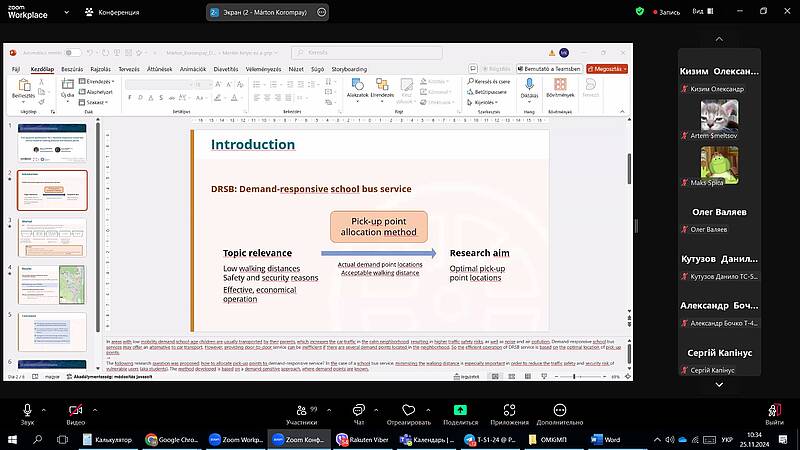Viewport: 800px width, 450px height.
Task: Switch to the Rajzolás ribbon tab
Action: 101,69
